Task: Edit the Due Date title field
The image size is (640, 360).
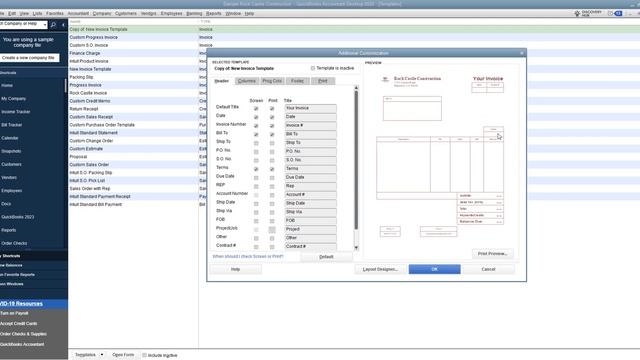Action: pyautogui.click(x=311, y=177)
